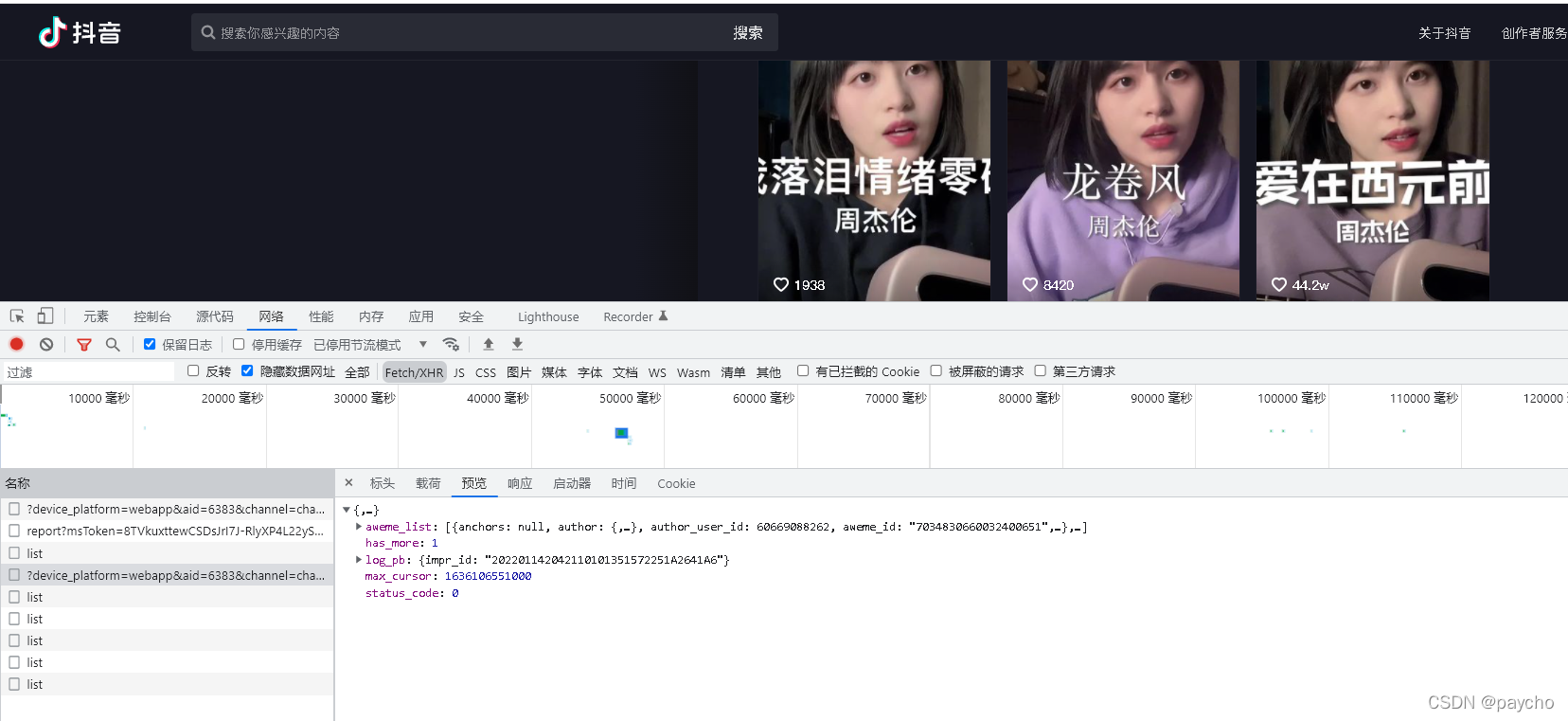Viewport: 1568px width, 721px height.
Task: Switch to the 元素 tab
Action: tap(96, 316)
